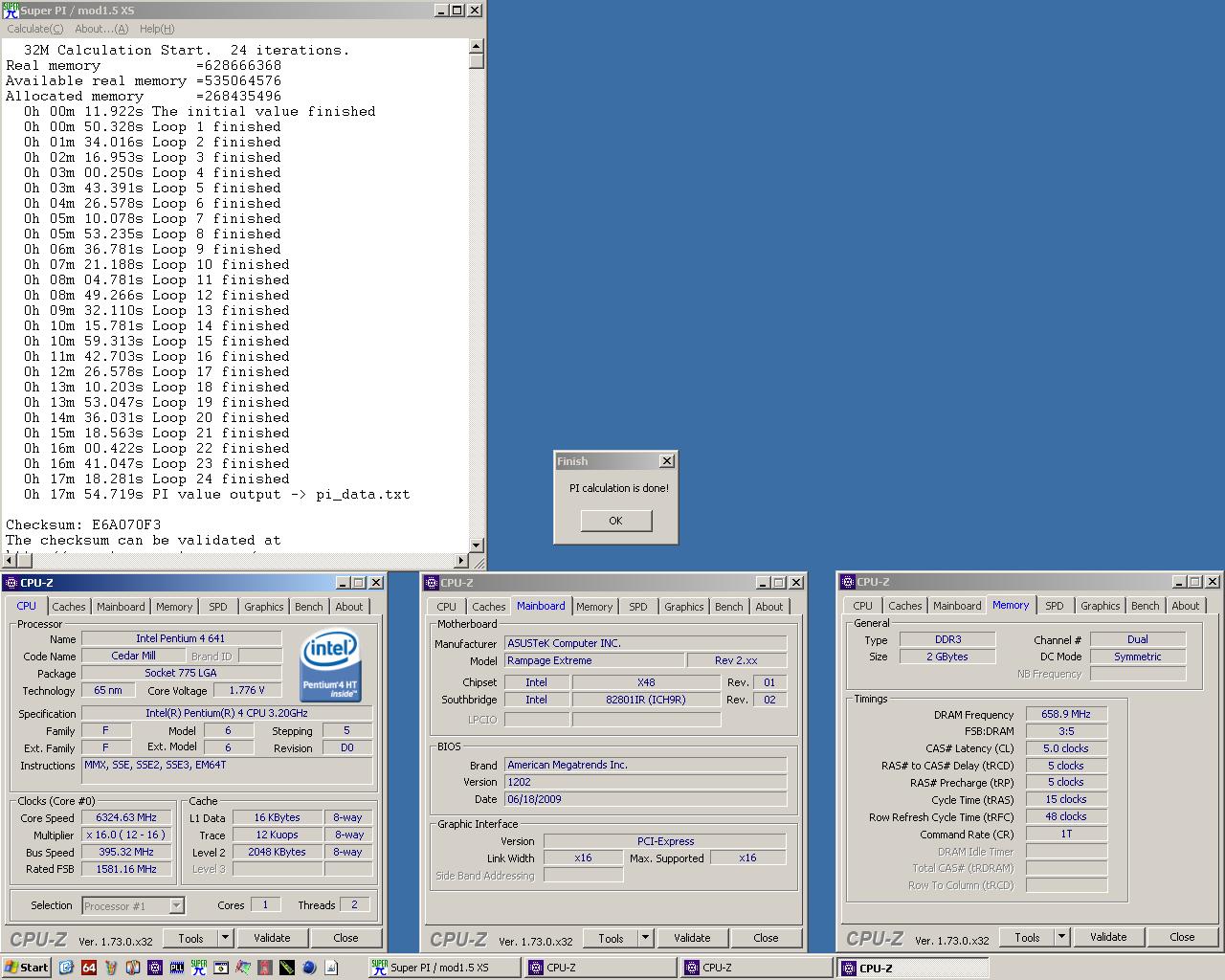Click Close button in CPU-Z Mainboard window
The width and height of the screenshot is (1225, 980).
(766, 938)
